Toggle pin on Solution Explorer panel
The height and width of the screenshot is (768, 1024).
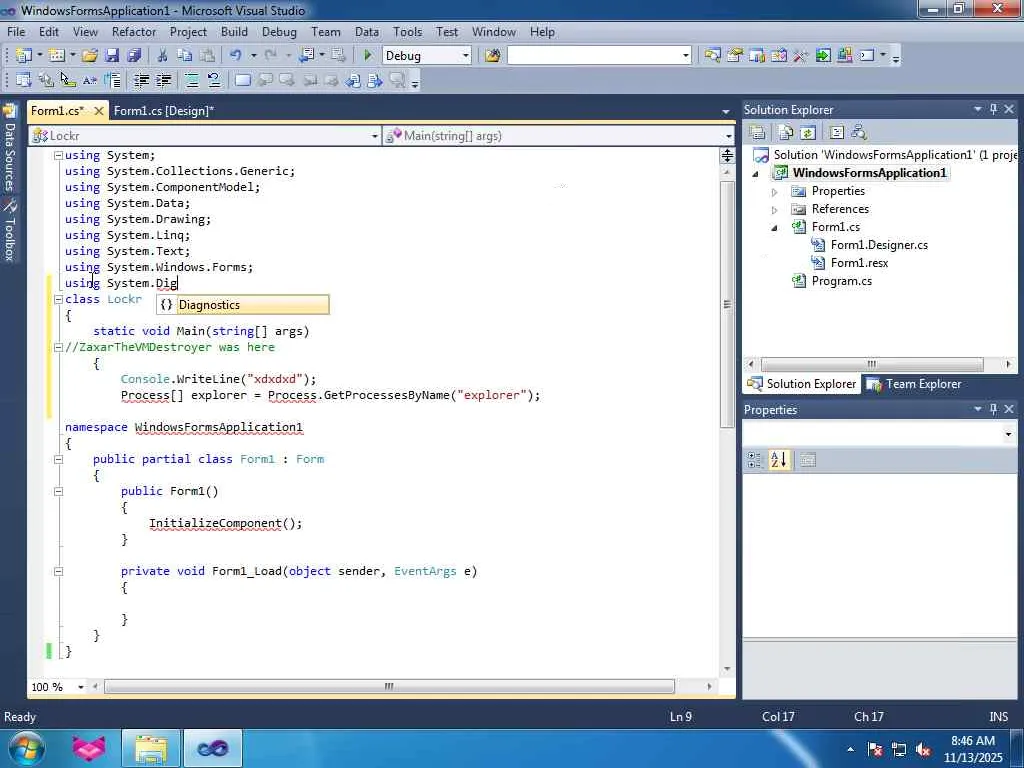click(x=993, y=109)
